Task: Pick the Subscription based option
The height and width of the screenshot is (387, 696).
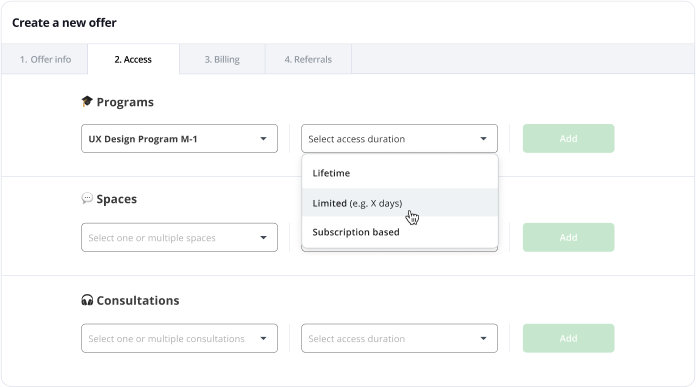Action: click(x=399, y=232)
